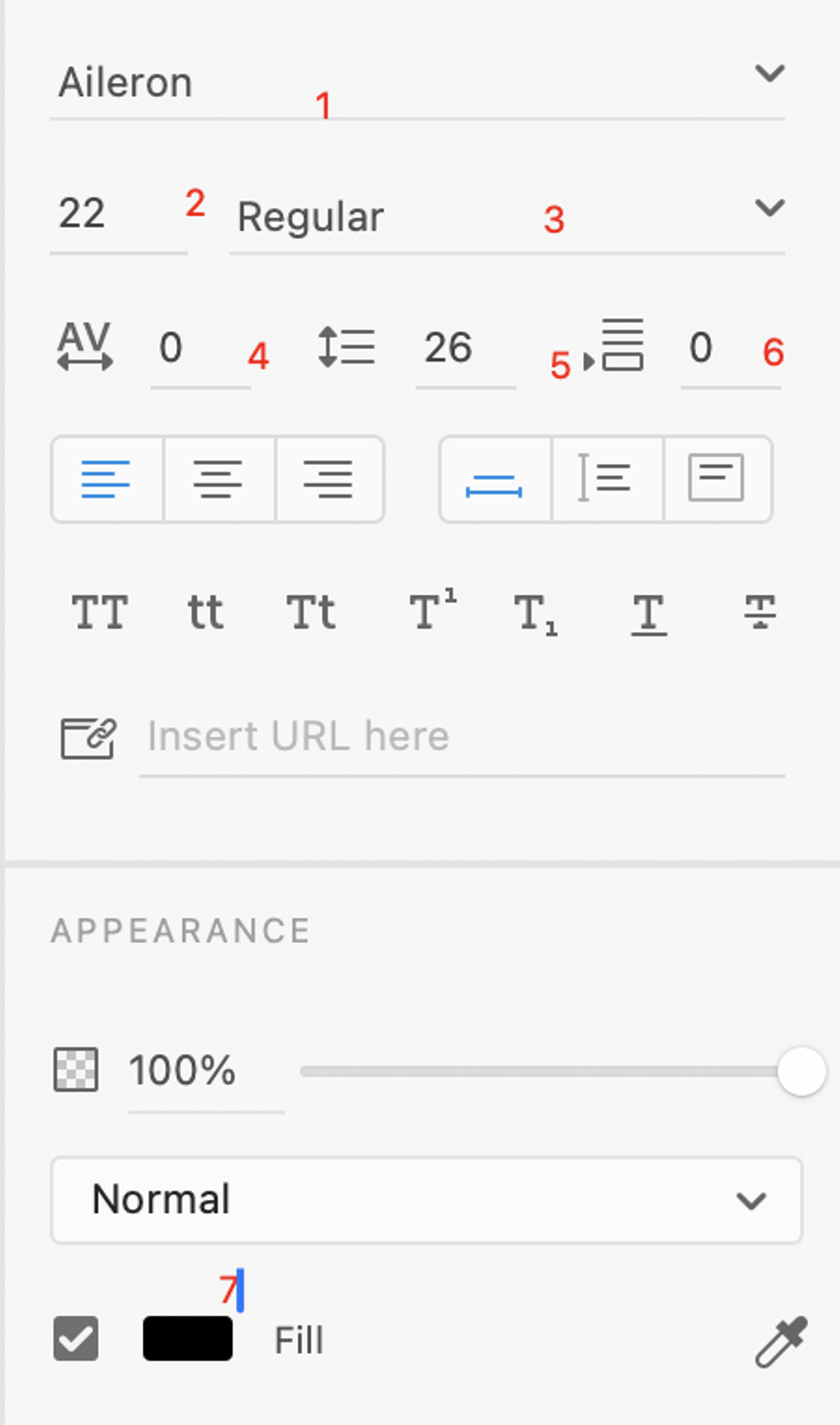Align text to the left
This screenshot has height=1425, width=840.
pos(106,479)
